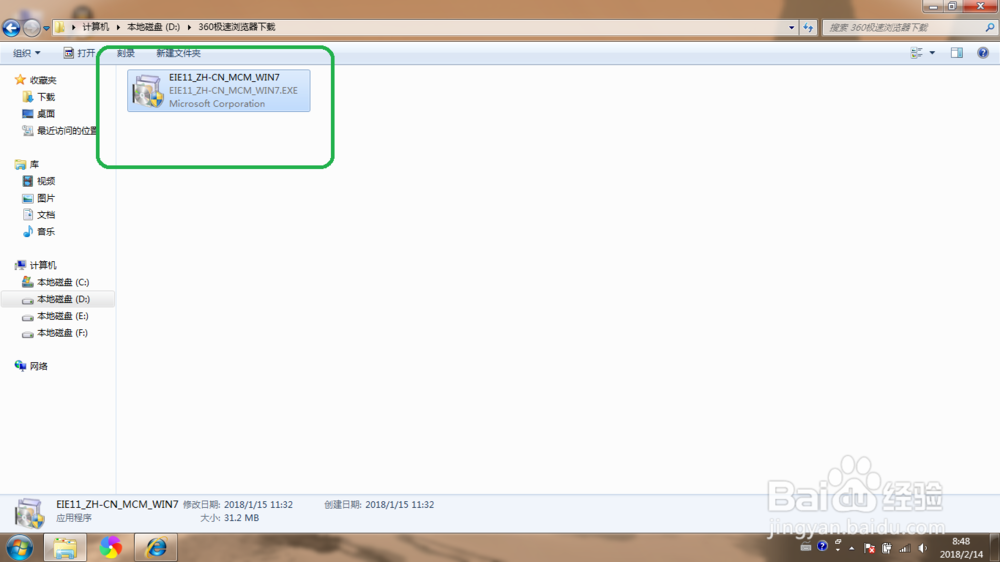Click the volume speaker tray icon
The width and height of the screenshot is (1000, 562).
click(x=922, y=548)
